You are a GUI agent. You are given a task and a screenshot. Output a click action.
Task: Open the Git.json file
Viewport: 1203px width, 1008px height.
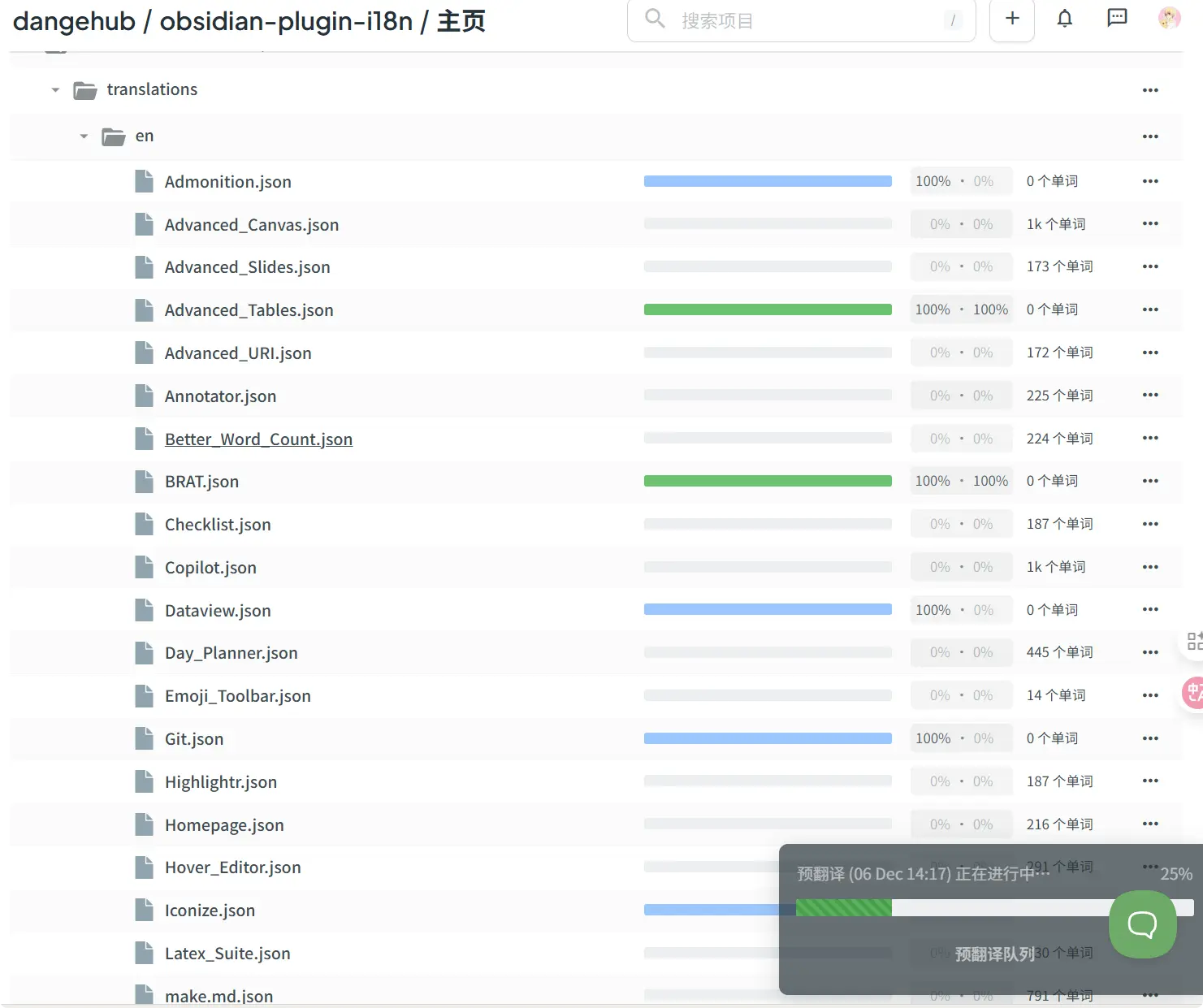(x=194, y=739)
